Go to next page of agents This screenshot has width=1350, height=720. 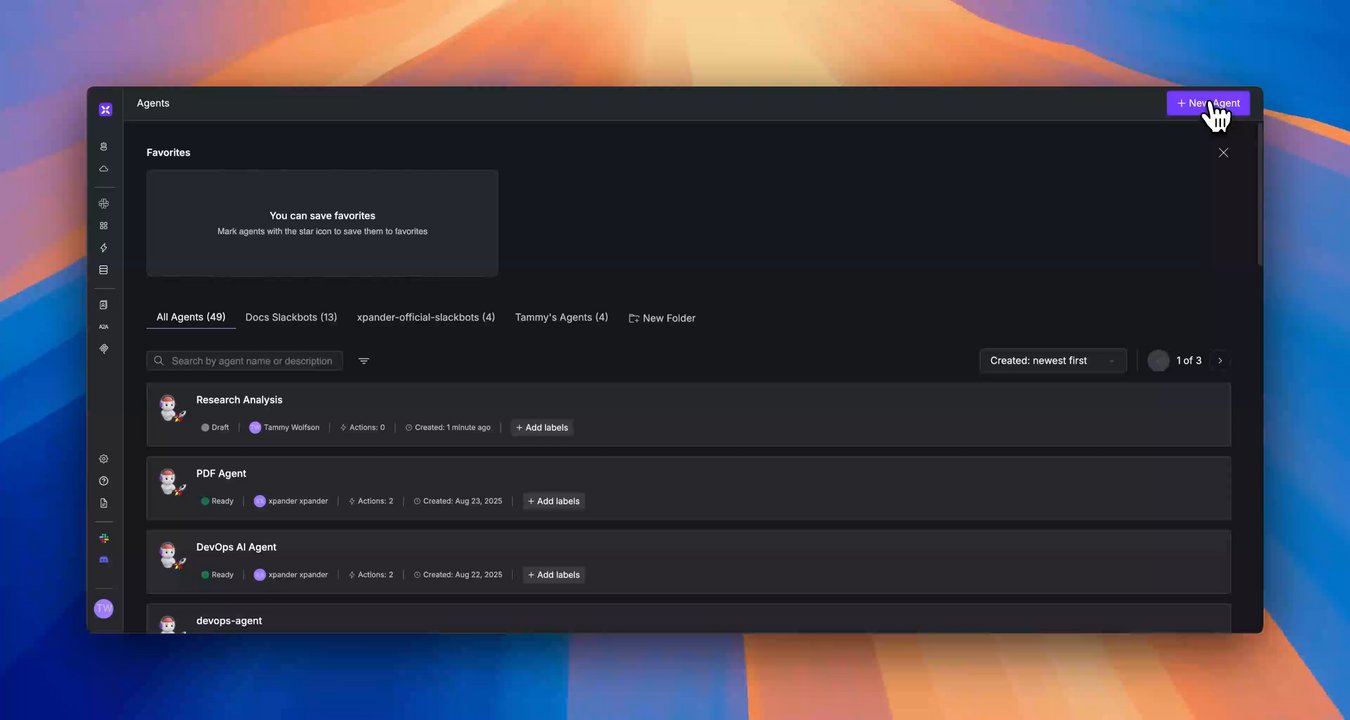click(x=1220, y=361)
